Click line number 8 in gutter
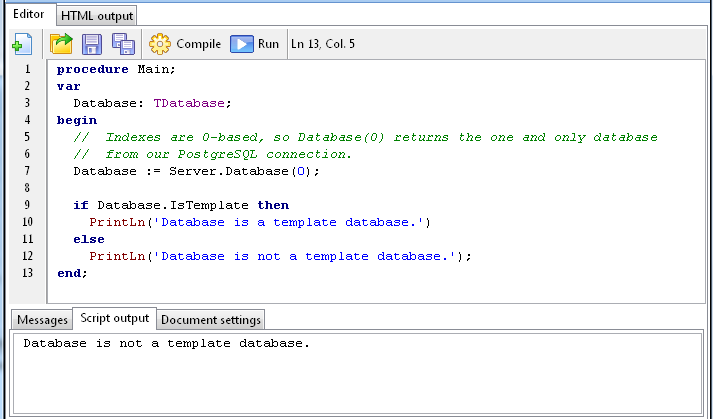 tap(27, 188)
